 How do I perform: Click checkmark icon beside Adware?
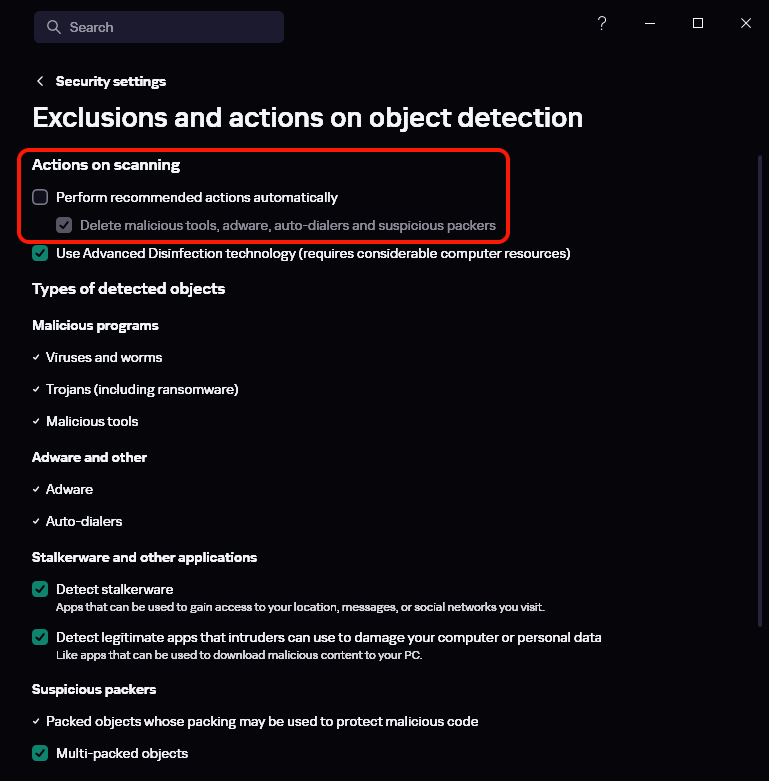pyautogui.click(x=36, y=489)
